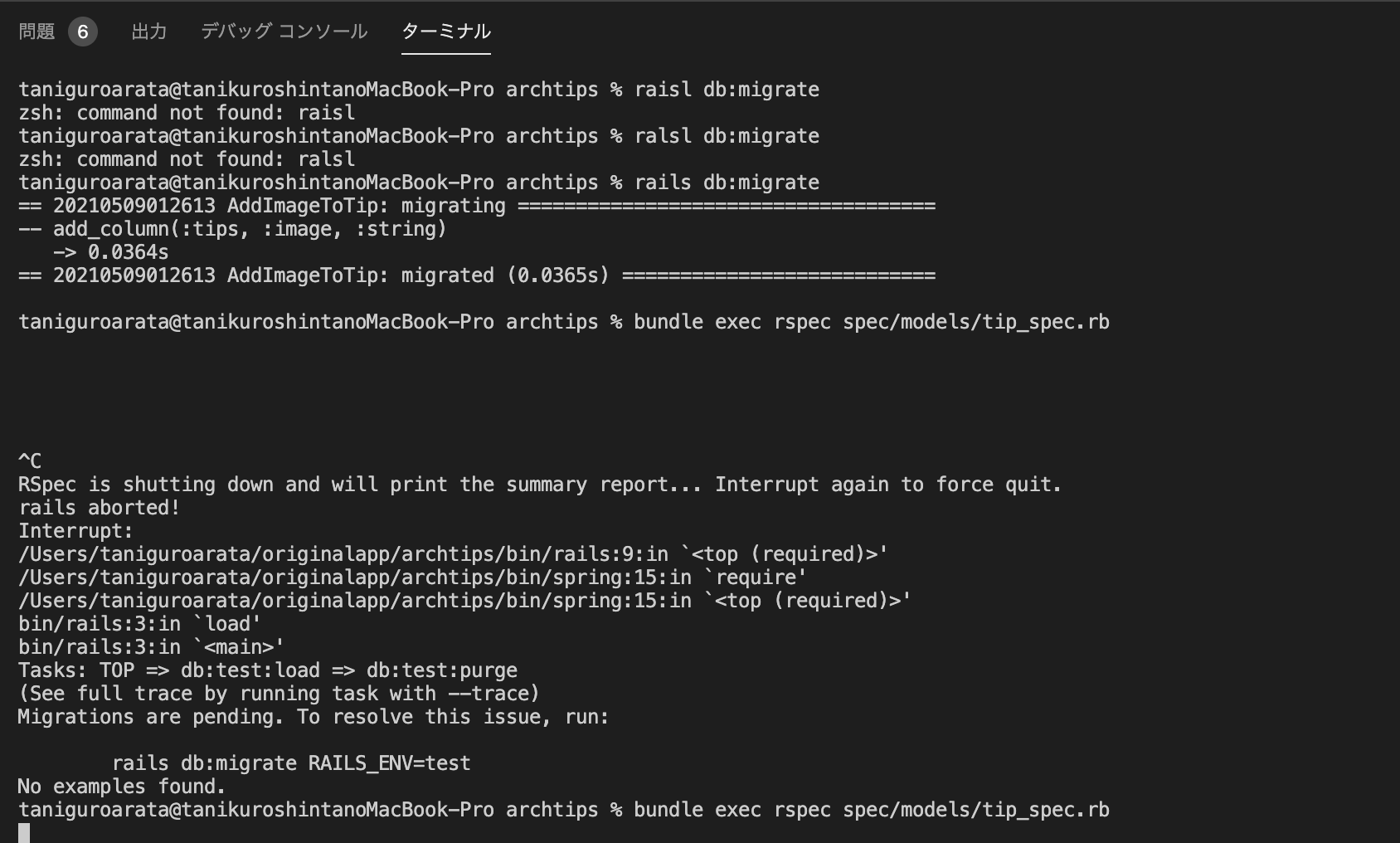Switch to the 問題 tab

point(36,32)
